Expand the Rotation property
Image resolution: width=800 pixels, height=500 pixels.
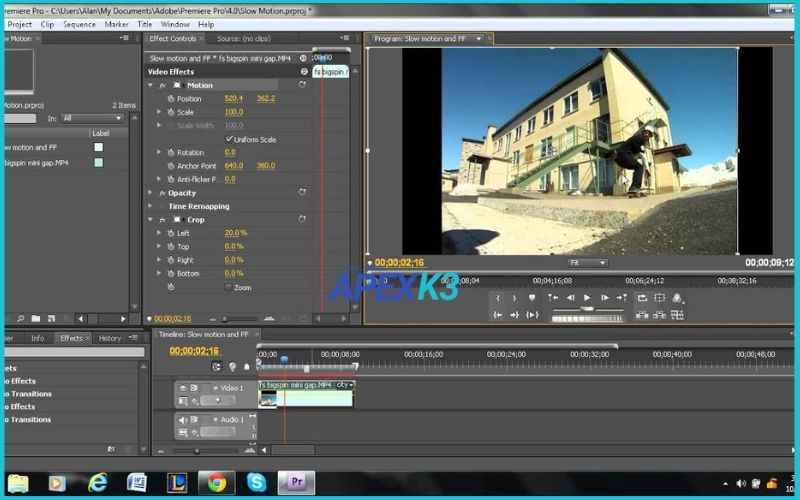[159, 152]
